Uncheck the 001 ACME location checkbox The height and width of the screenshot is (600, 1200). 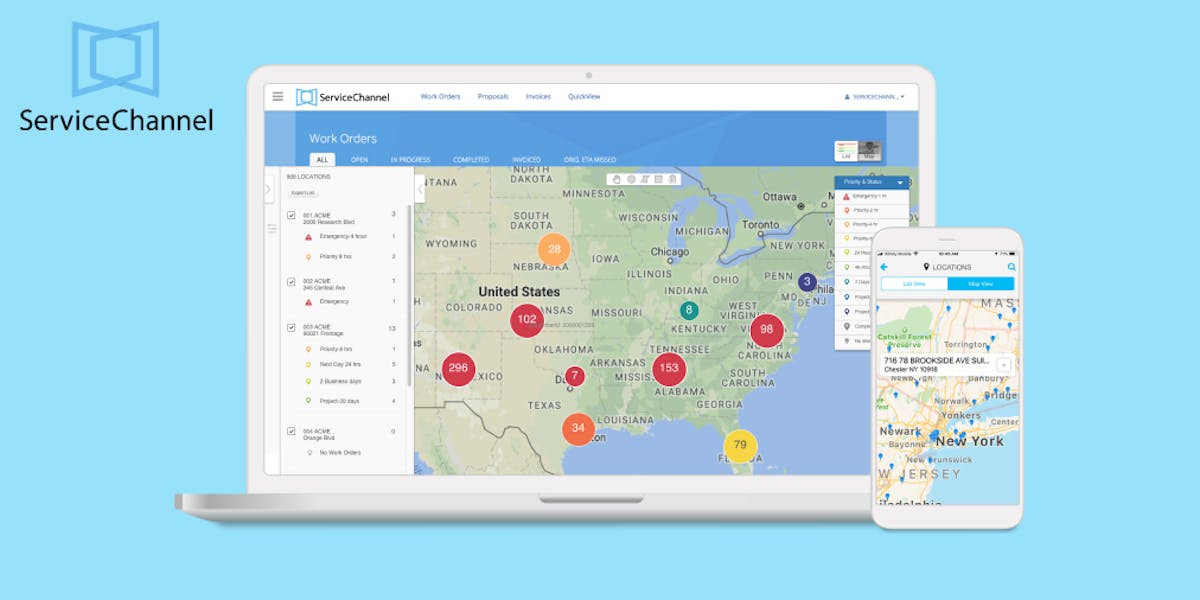tap(290, 213)
